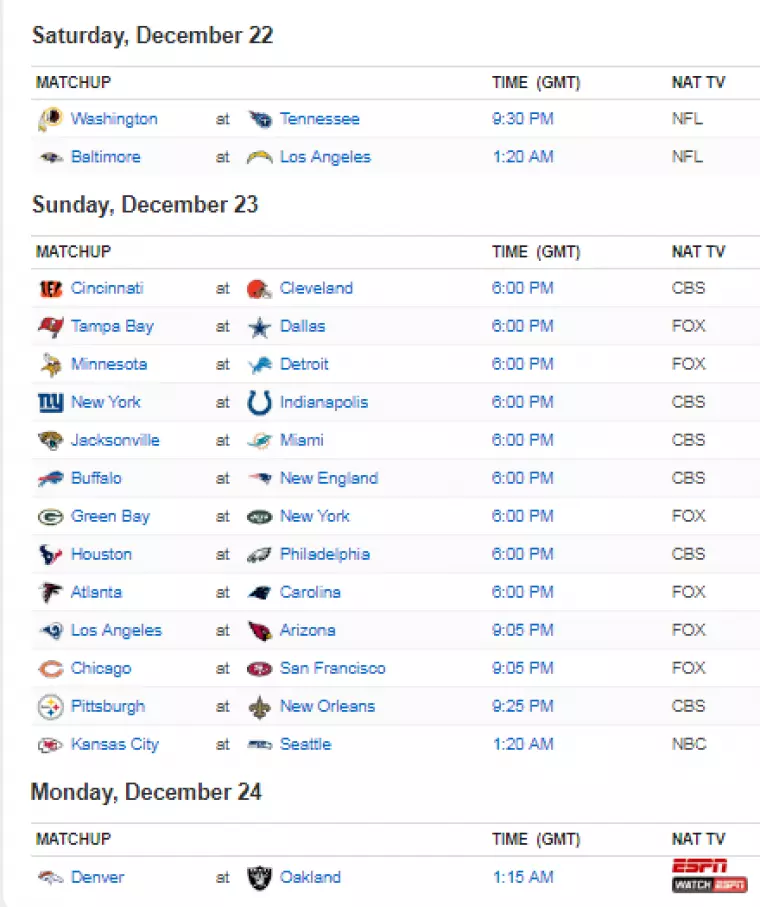Screen dimensions: 760x907
Task: Click the Green Bay Packers logo
Action: tap(50, 517)
